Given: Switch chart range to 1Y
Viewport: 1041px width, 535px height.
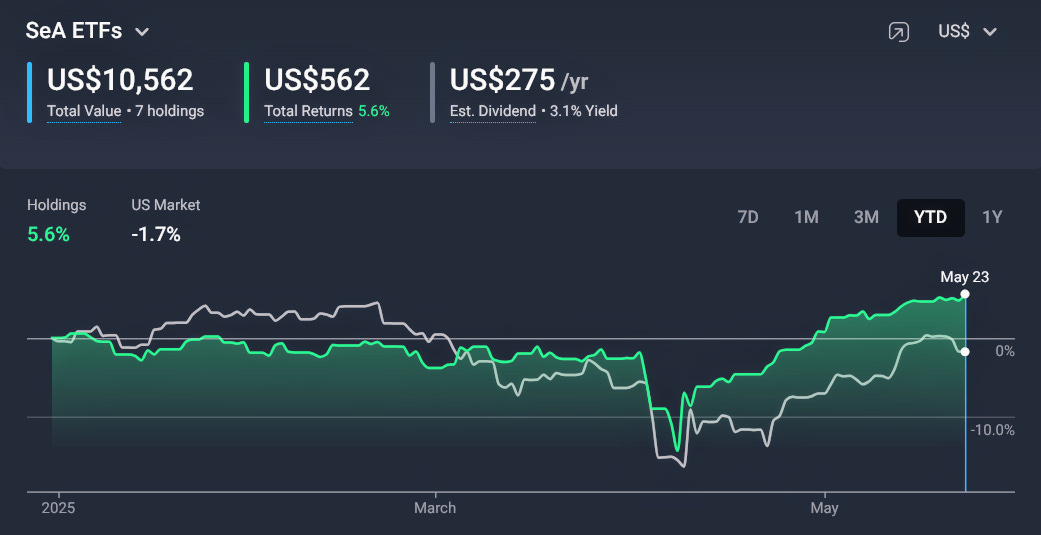Looking at the screenshot, I should click(992, 217).
